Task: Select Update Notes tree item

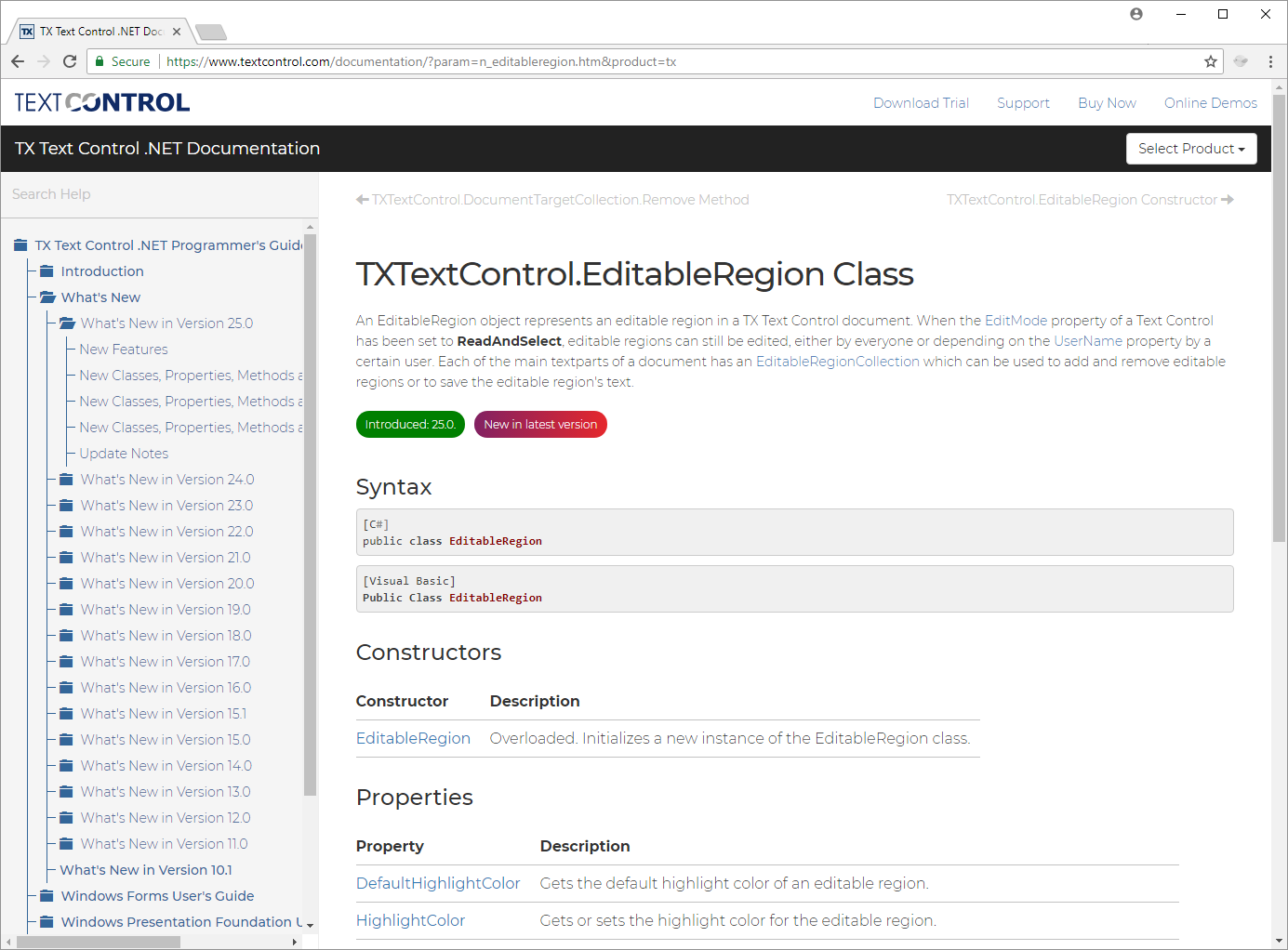Action: 124,454
